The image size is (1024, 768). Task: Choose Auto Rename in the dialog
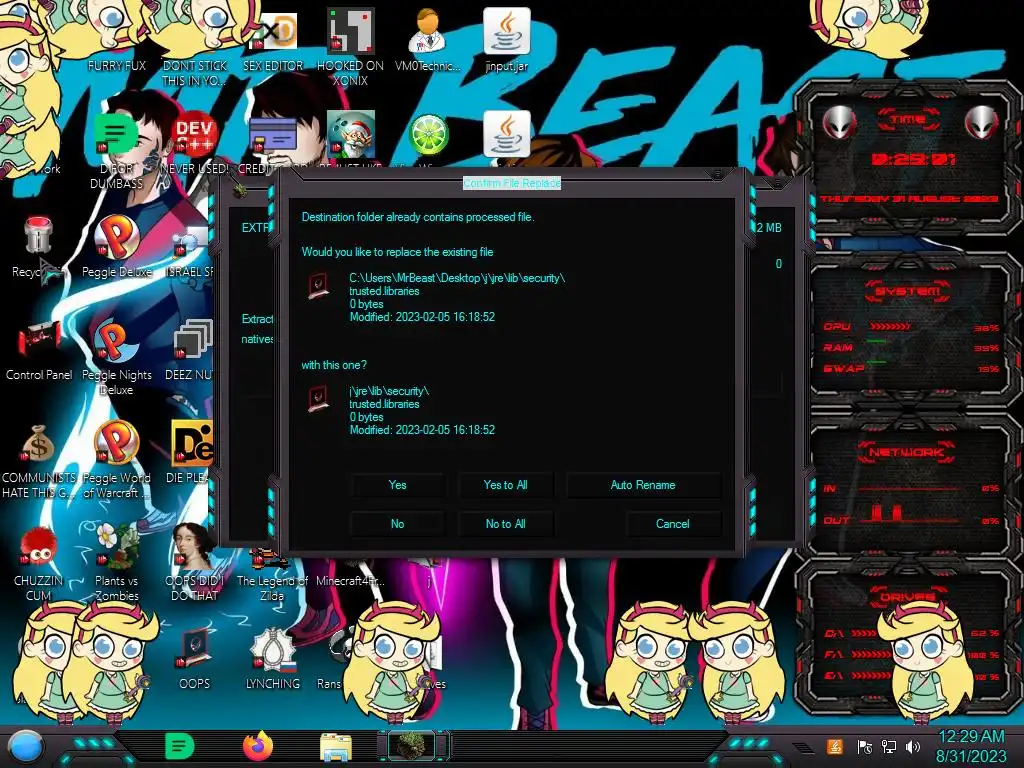coord(643,485)
